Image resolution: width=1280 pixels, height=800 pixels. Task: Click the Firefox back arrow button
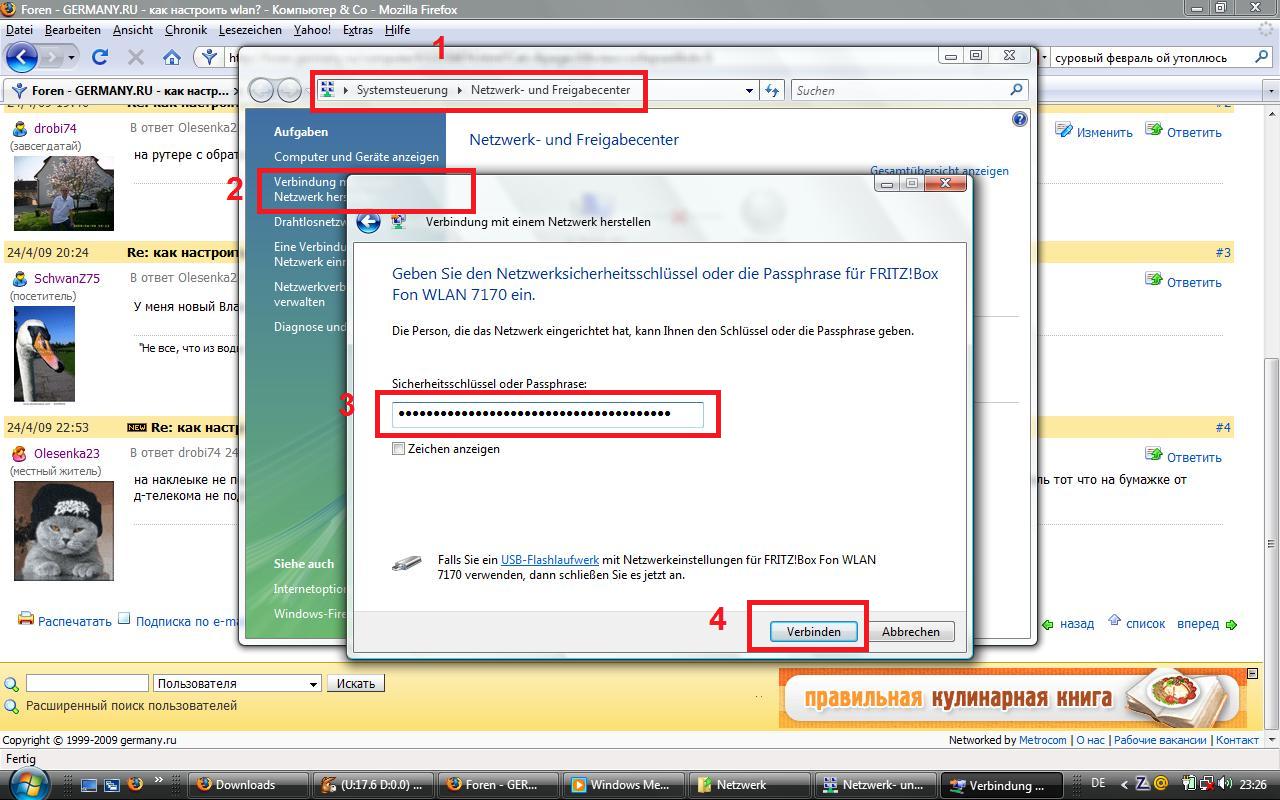(x=22, y=57)
